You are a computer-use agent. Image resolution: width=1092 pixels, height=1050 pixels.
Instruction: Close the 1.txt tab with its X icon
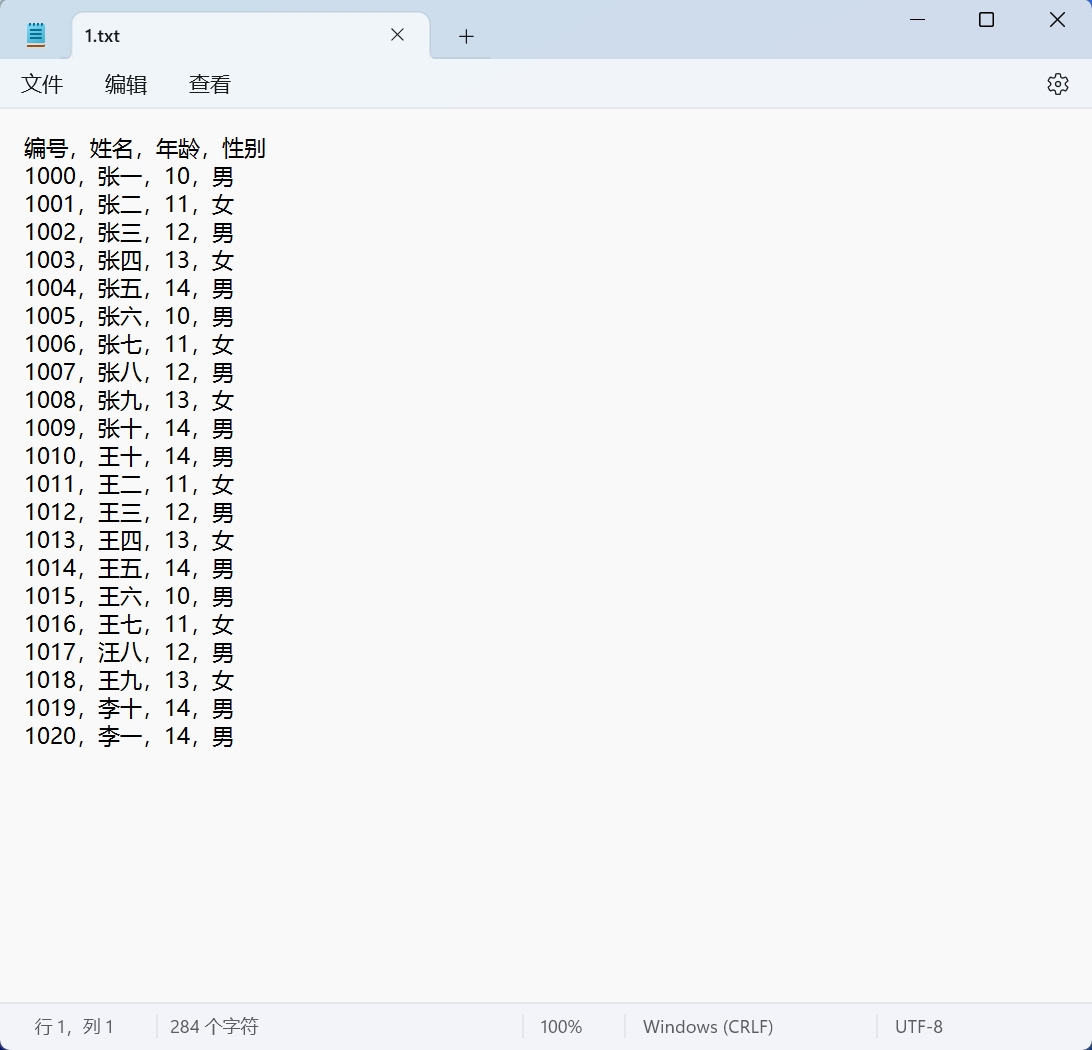point(397,35)
